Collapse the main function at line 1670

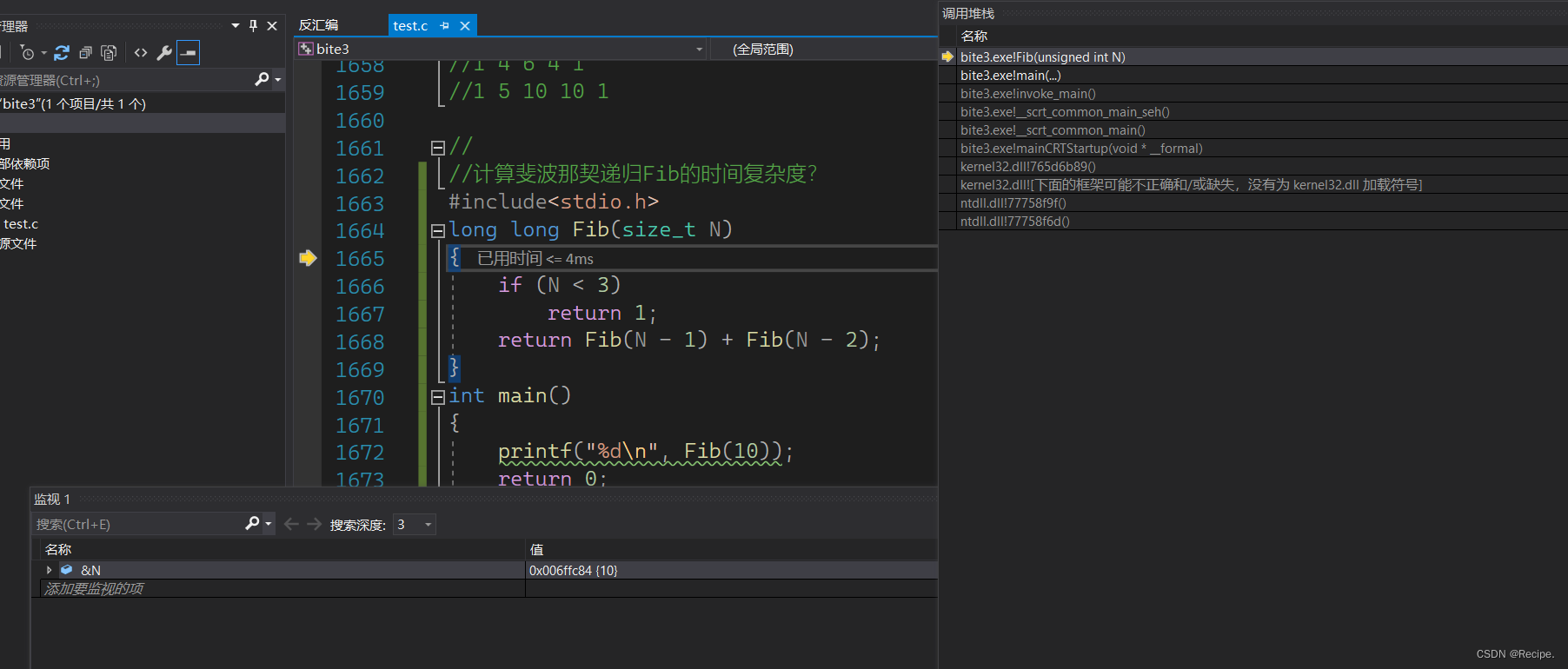438,397
